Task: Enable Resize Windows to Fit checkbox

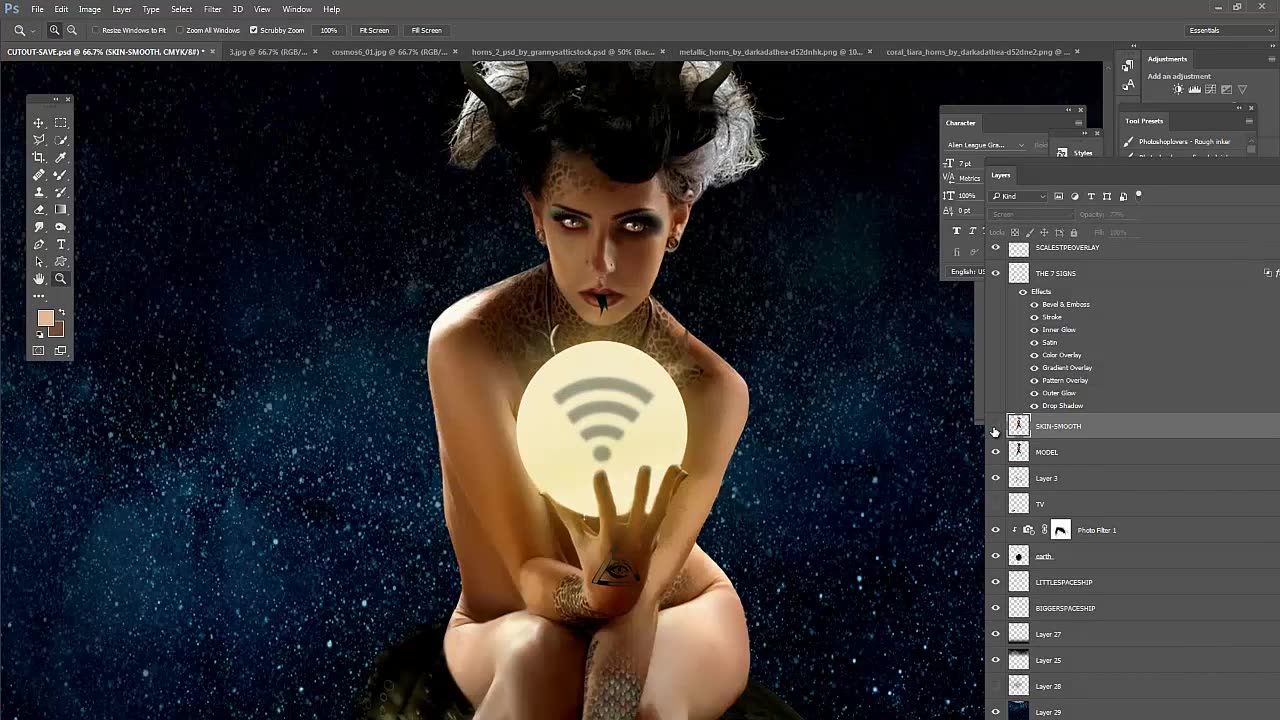Action: [96, 30]
